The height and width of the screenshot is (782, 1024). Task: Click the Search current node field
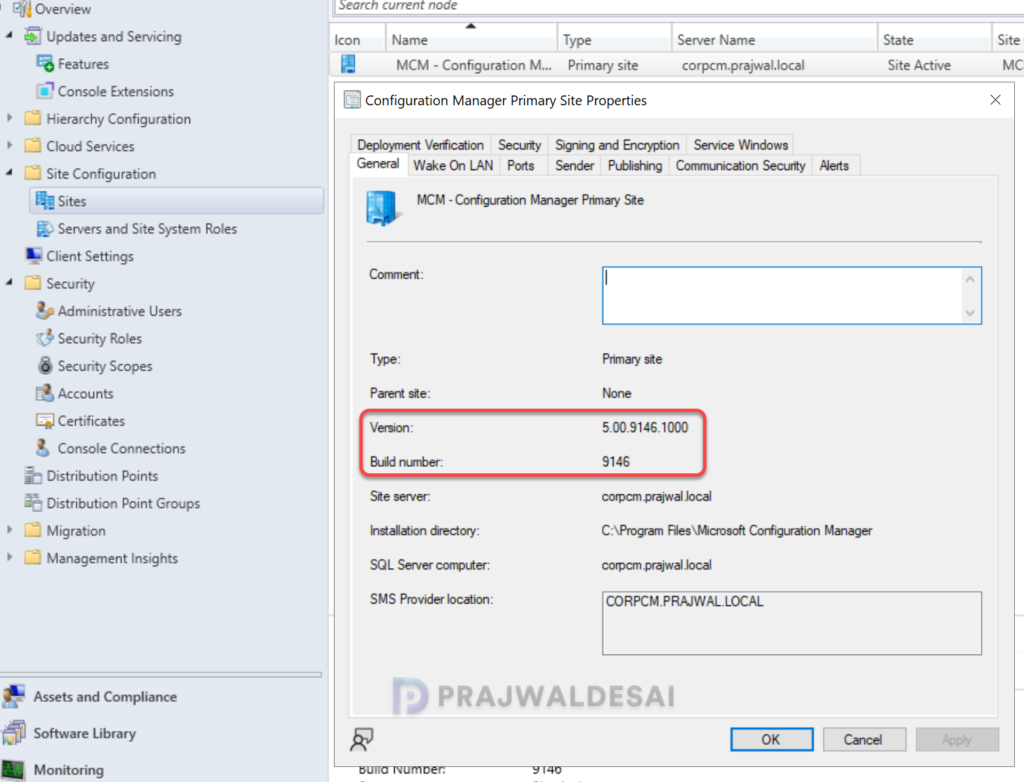tap(679, 6)
